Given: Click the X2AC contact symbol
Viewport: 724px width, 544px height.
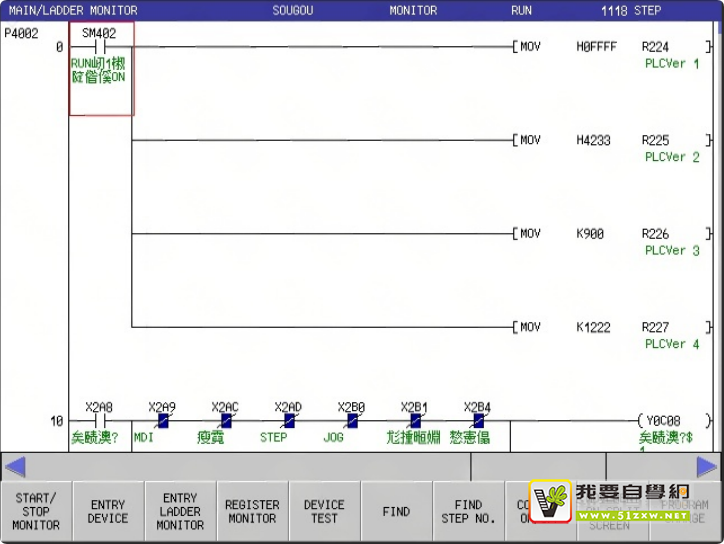Looking at the screenshot, I should [x=225, y=422].
